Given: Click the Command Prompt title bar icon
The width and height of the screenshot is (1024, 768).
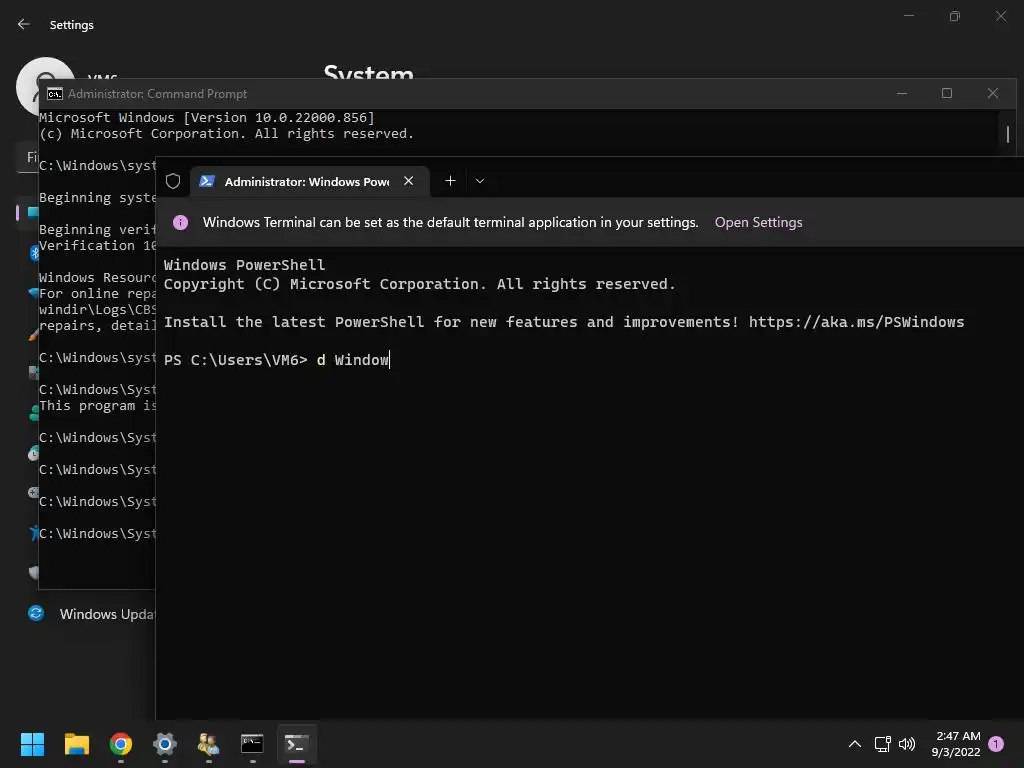Looking at the screenshot, I should (55, 94).
